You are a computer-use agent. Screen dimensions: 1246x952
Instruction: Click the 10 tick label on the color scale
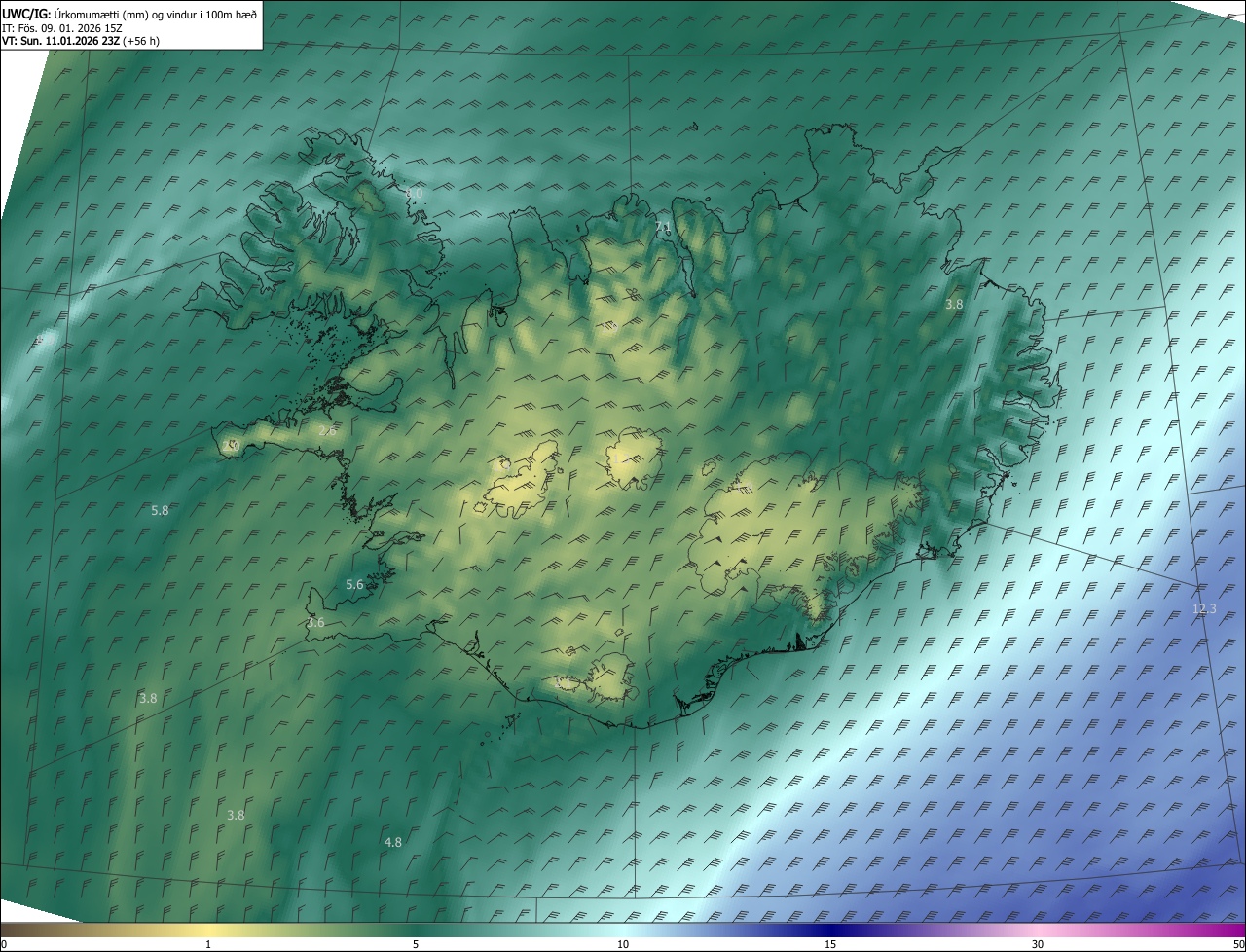point(623,944)
